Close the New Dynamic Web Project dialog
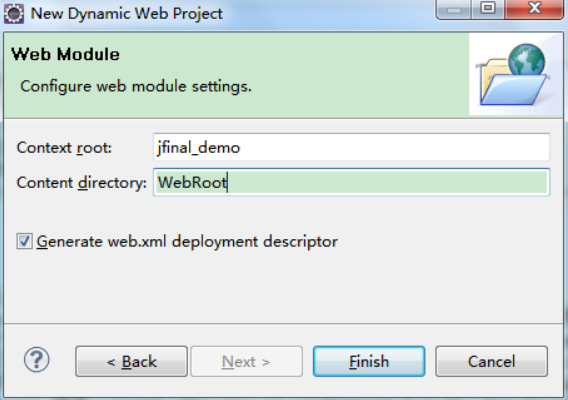Viewport: 568px width, 400px height. click(534, 9)
